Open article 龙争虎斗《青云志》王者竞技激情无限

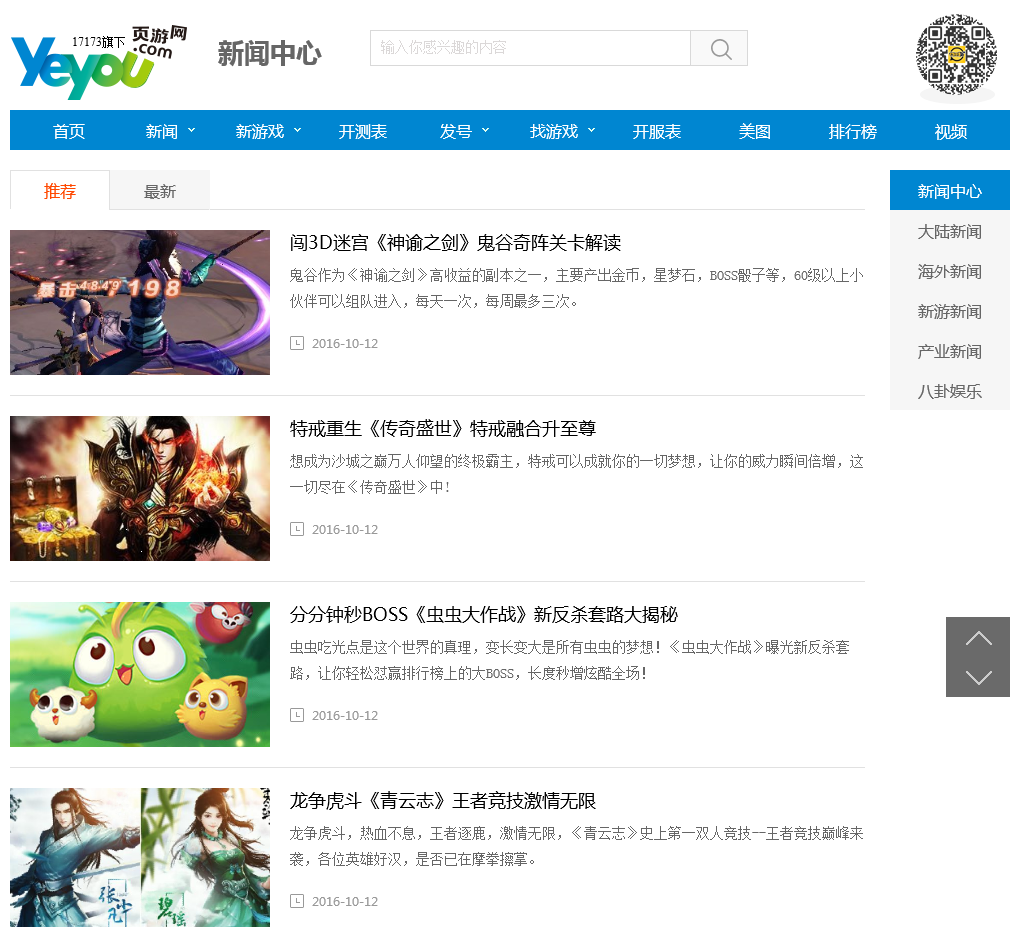coord(442,801)
